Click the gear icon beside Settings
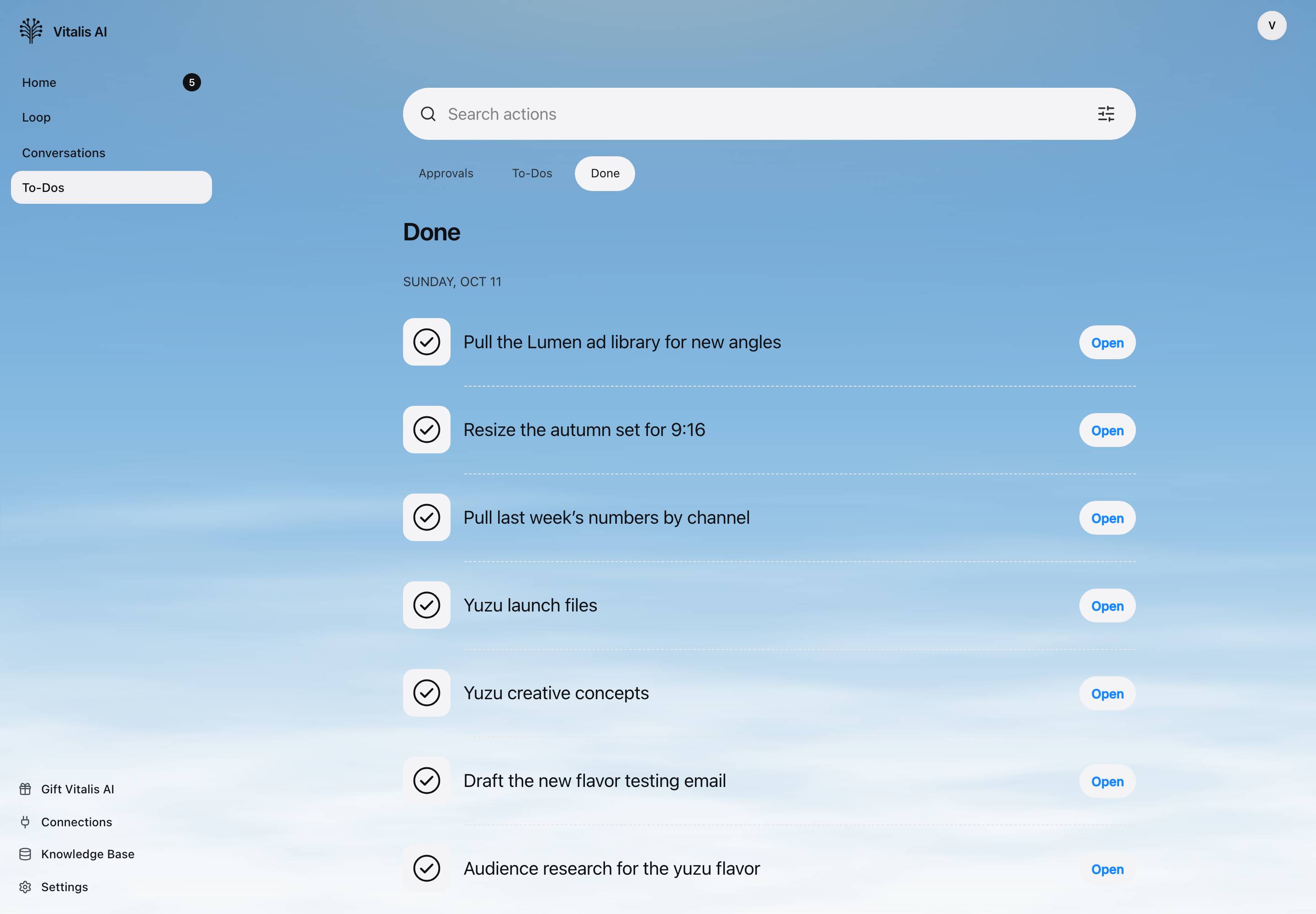The width and height of the screenshot is (1316, 914). click(25, 887)
